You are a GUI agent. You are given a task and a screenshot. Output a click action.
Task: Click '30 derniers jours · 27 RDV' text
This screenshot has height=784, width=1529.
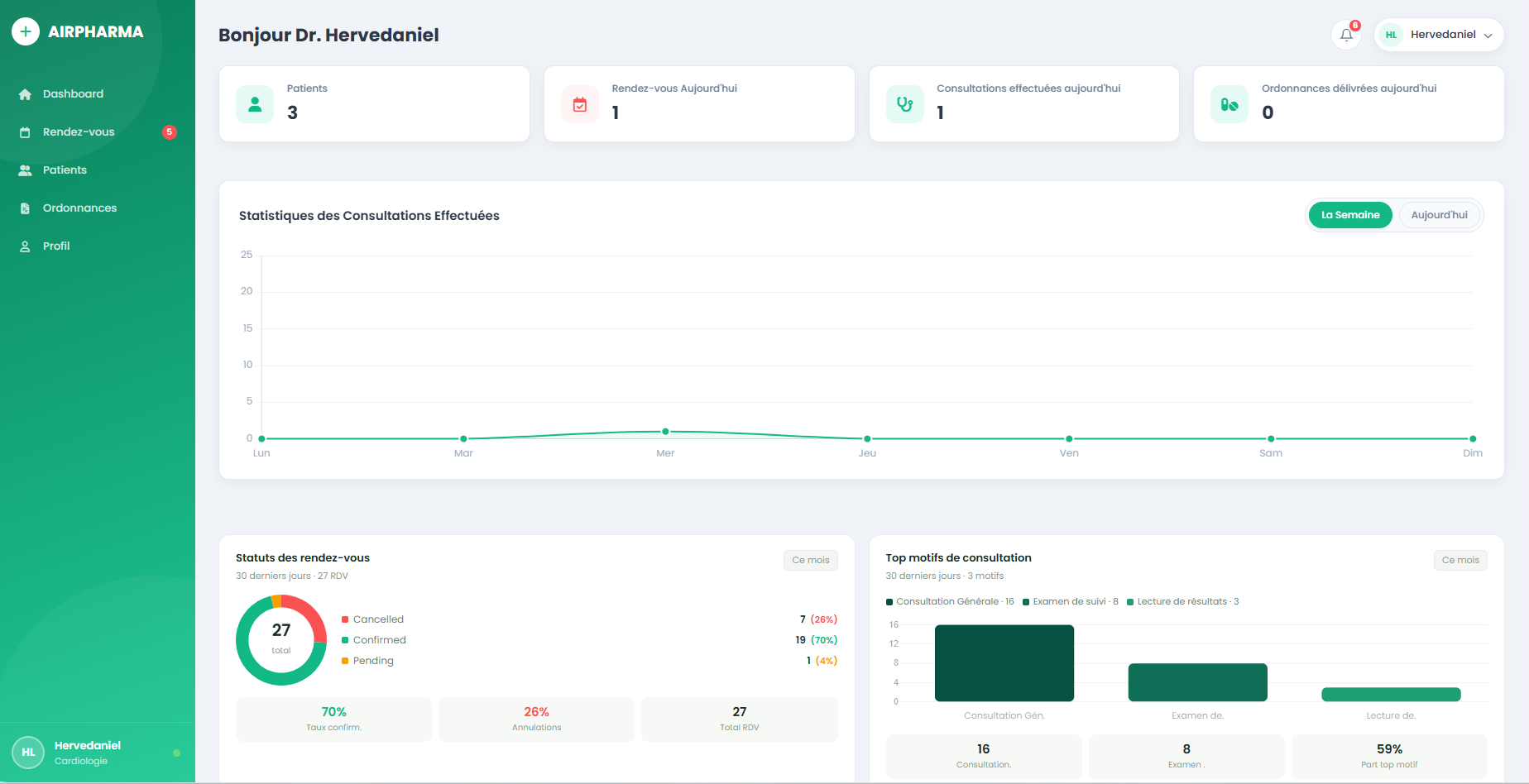tap(292, 576)
